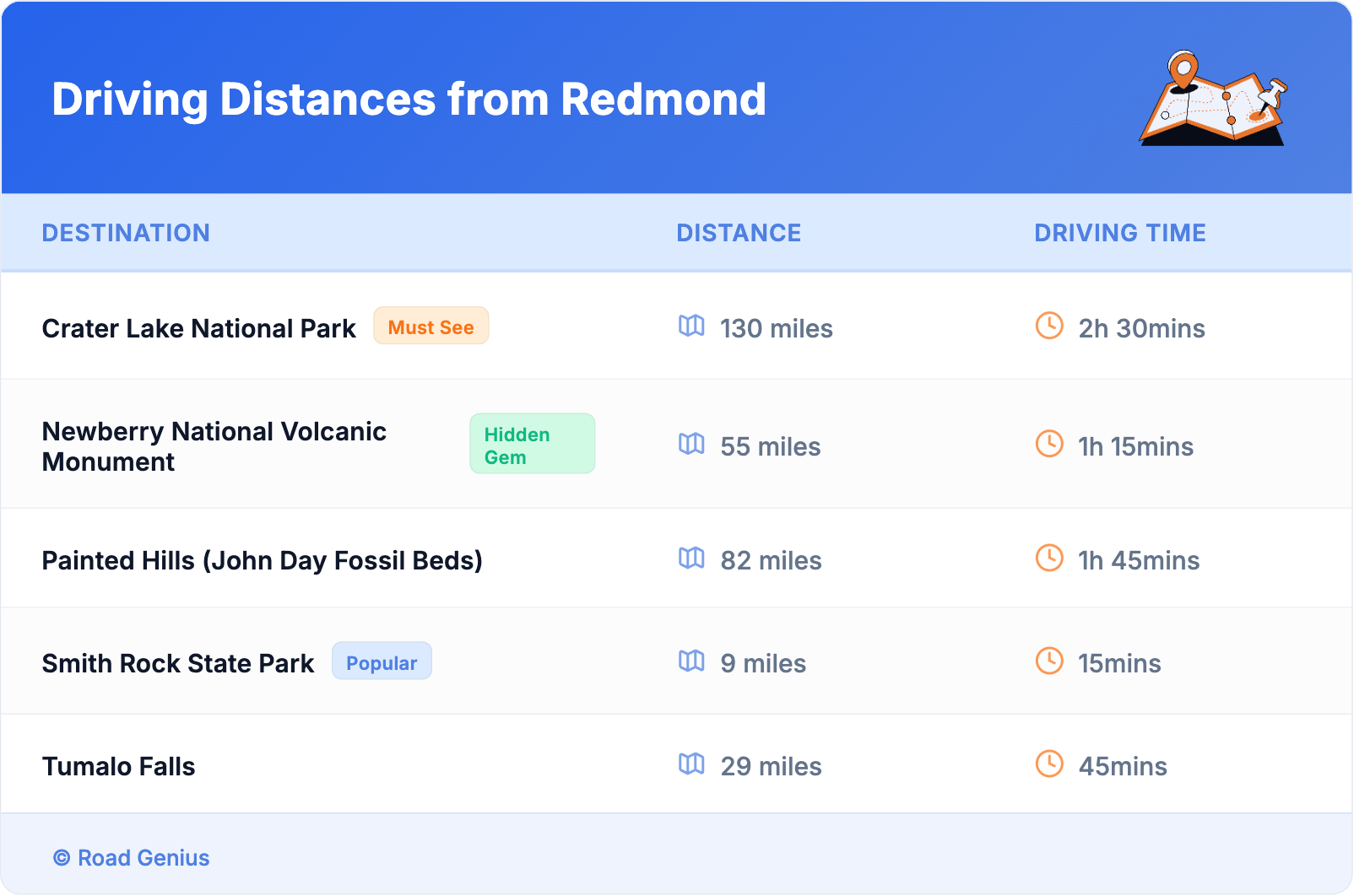1354x896 pixels.
Task: Click the map icon beside 9 miles
Action: point(691,661)
